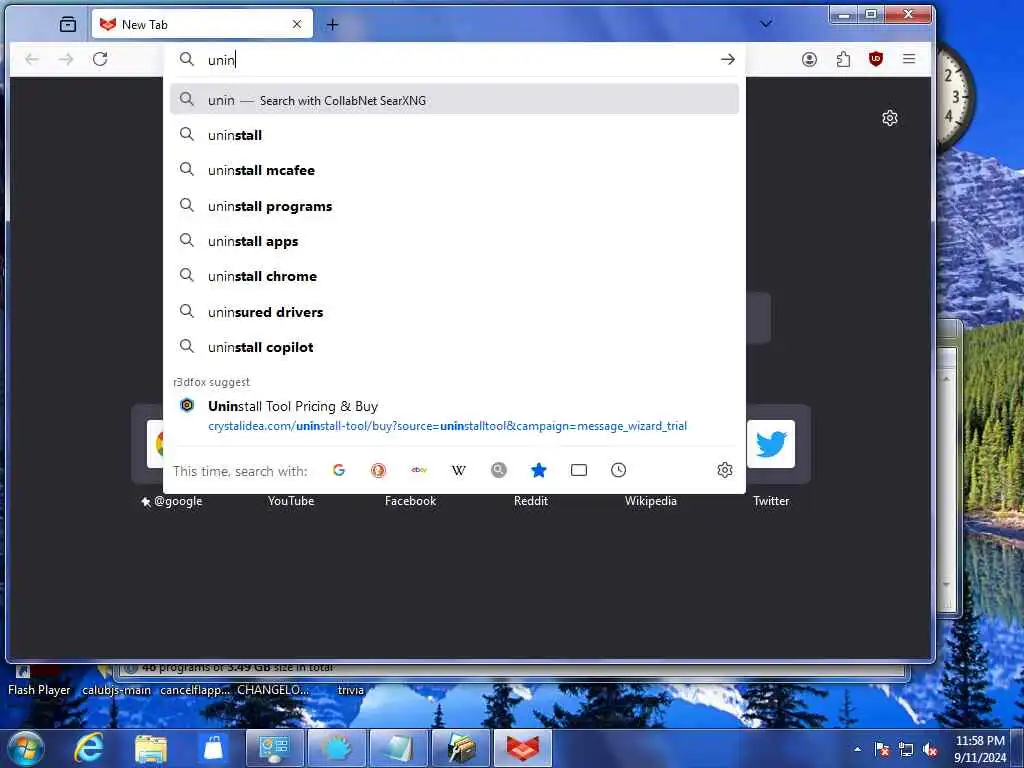Show hidden tray icons arrow
The height and width of the screenshot is (768, 1024).
(x=857, y=750)
